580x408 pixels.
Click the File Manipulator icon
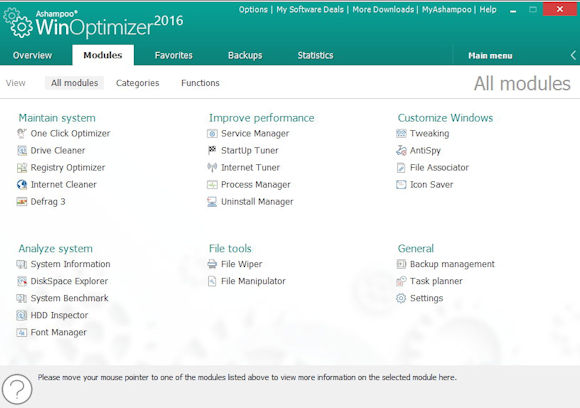coord(212,281)
